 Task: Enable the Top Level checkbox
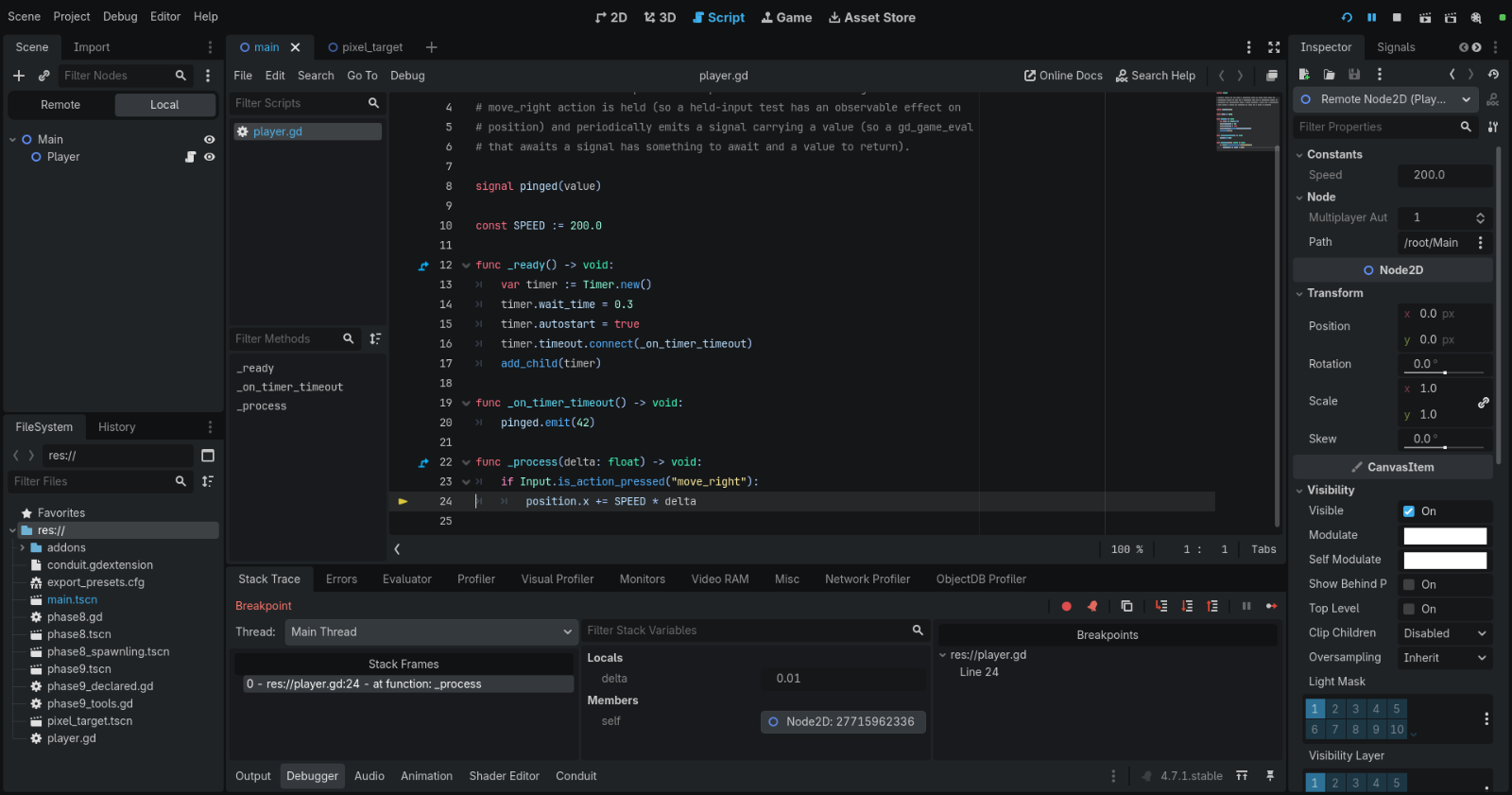(x=1409, y=610)
